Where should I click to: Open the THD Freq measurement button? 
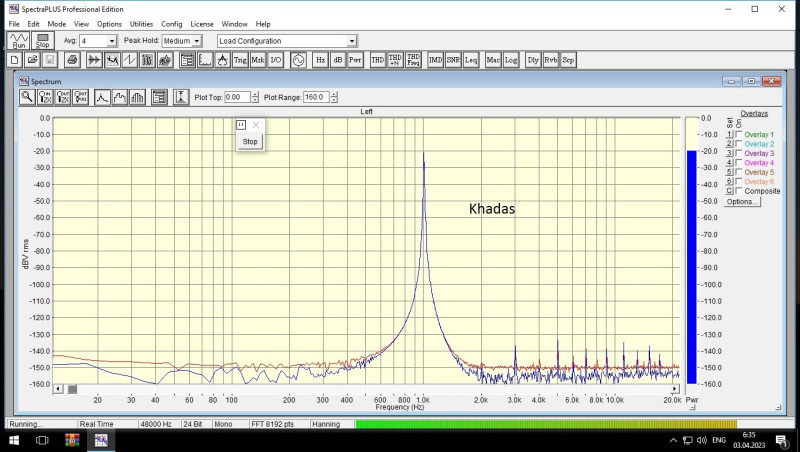coord(413,60)
